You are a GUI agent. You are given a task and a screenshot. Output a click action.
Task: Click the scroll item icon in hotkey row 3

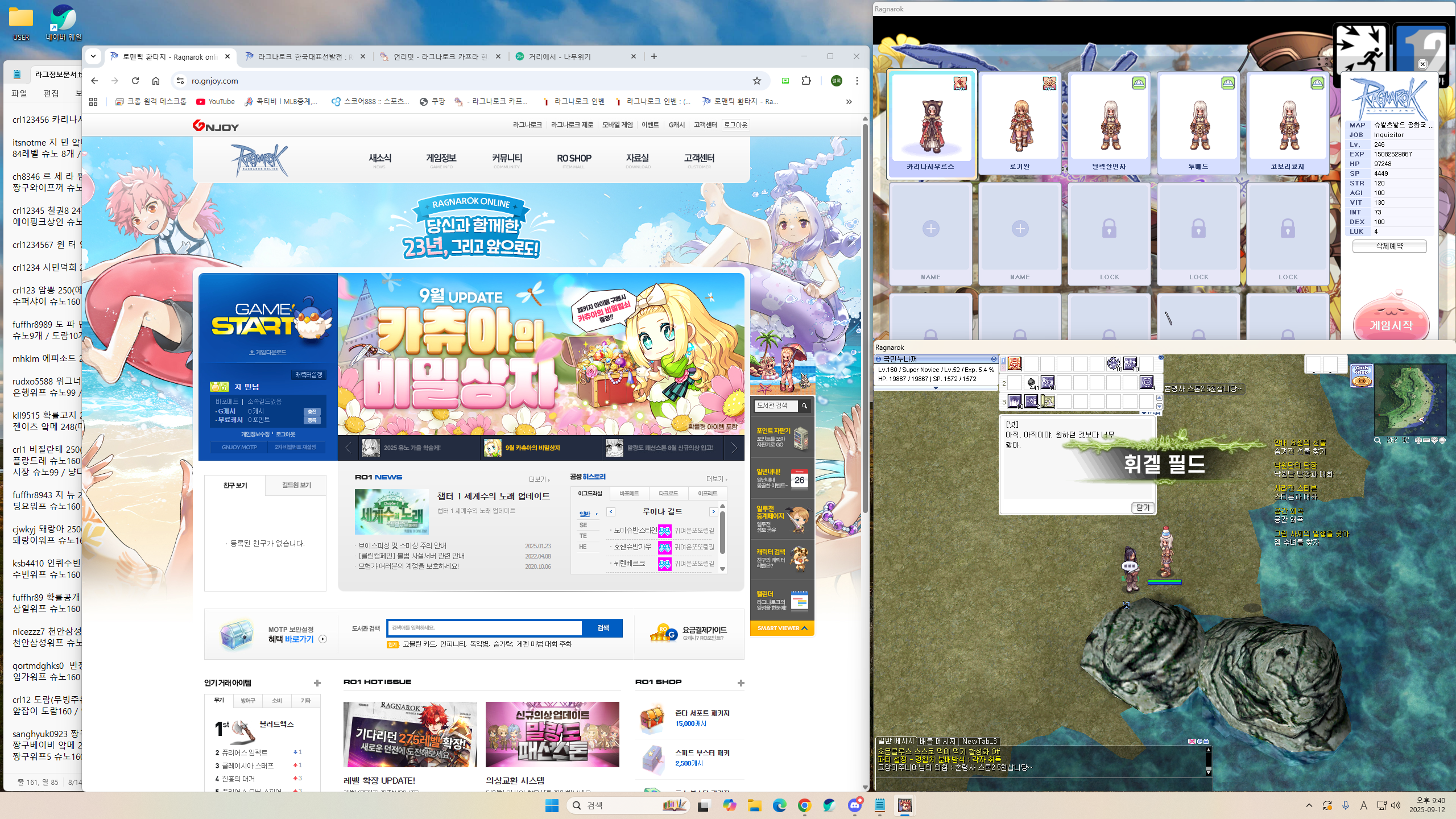pos(1048,402)
